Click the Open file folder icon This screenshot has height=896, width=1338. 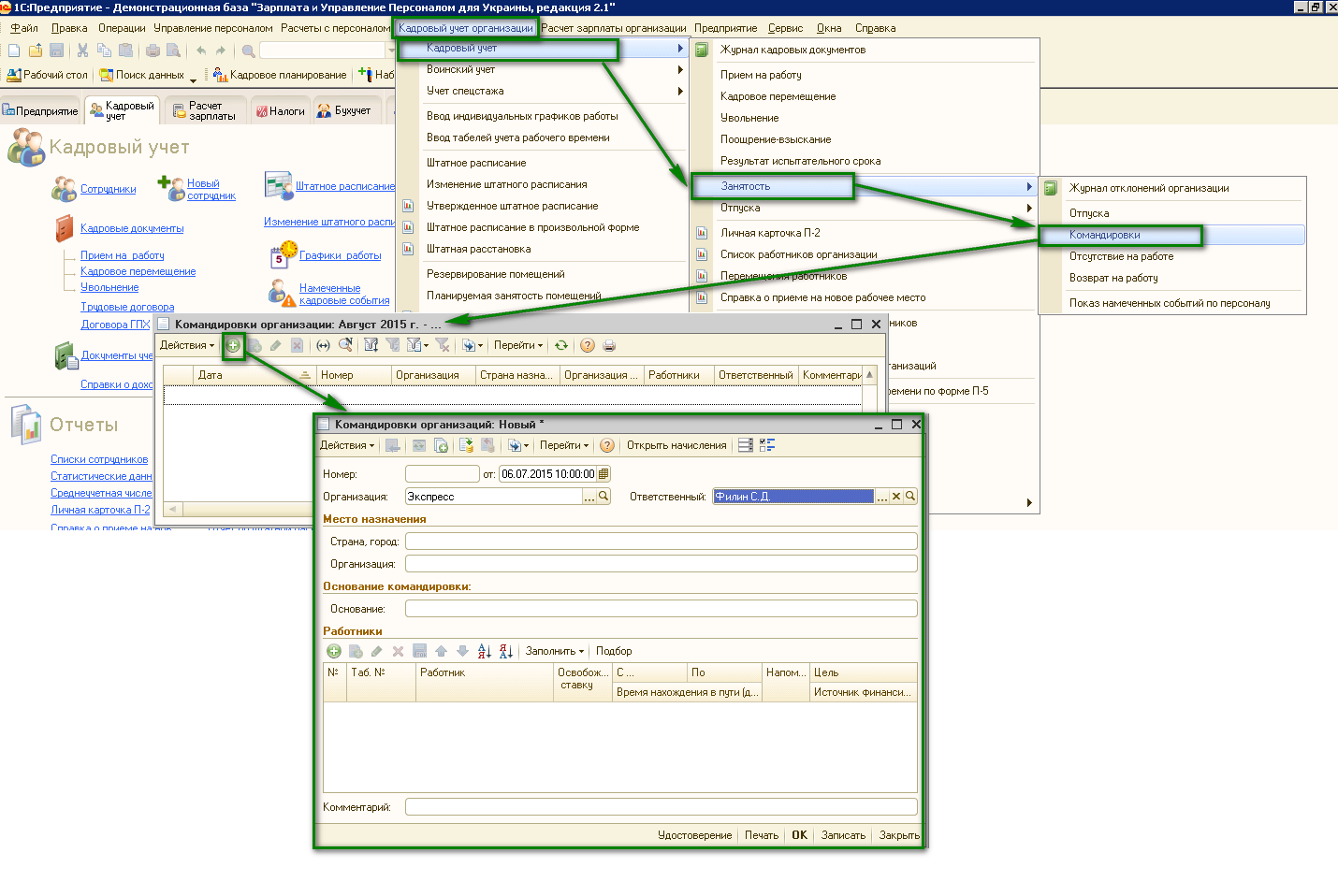(36, 51)
